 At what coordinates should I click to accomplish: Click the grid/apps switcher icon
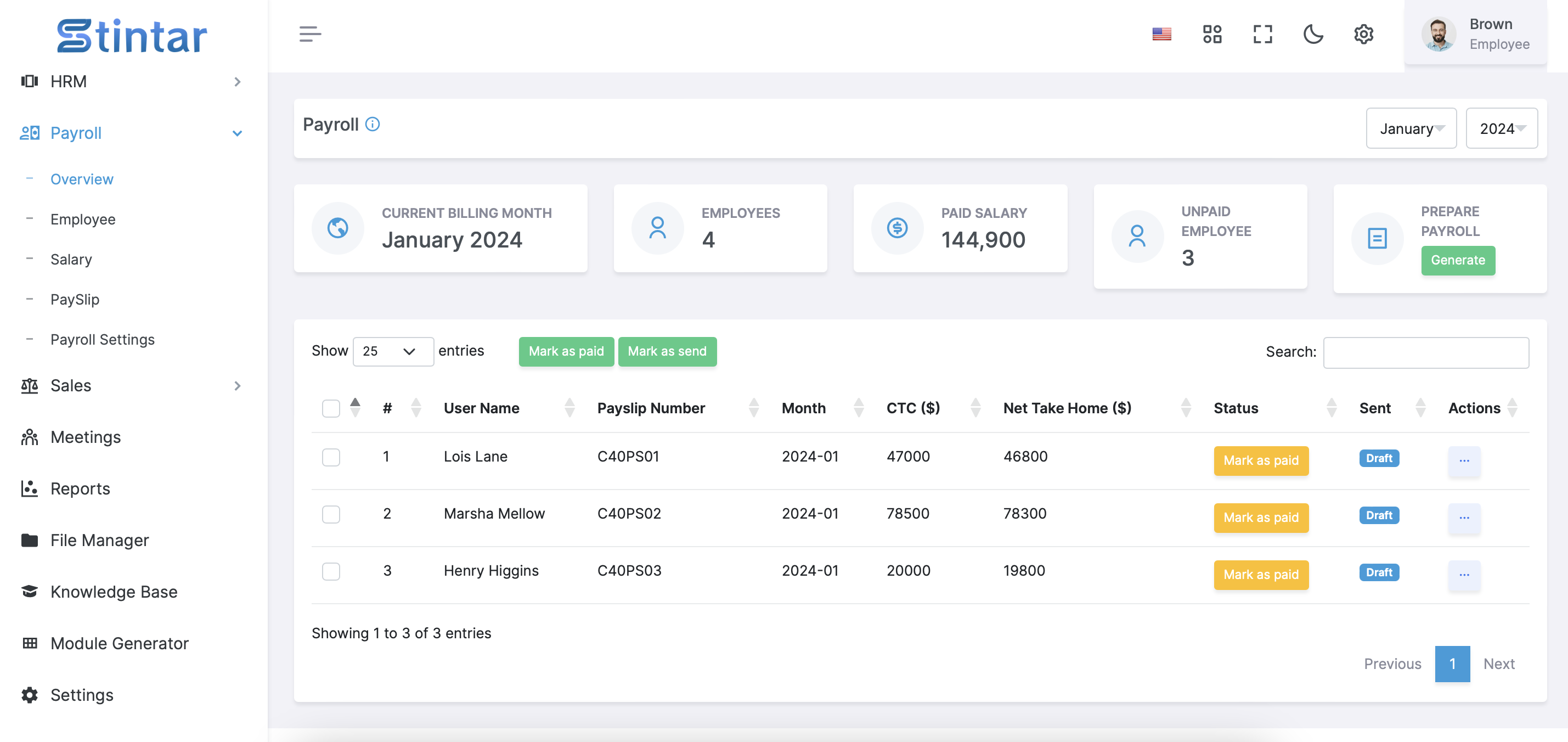(1212, 33)
